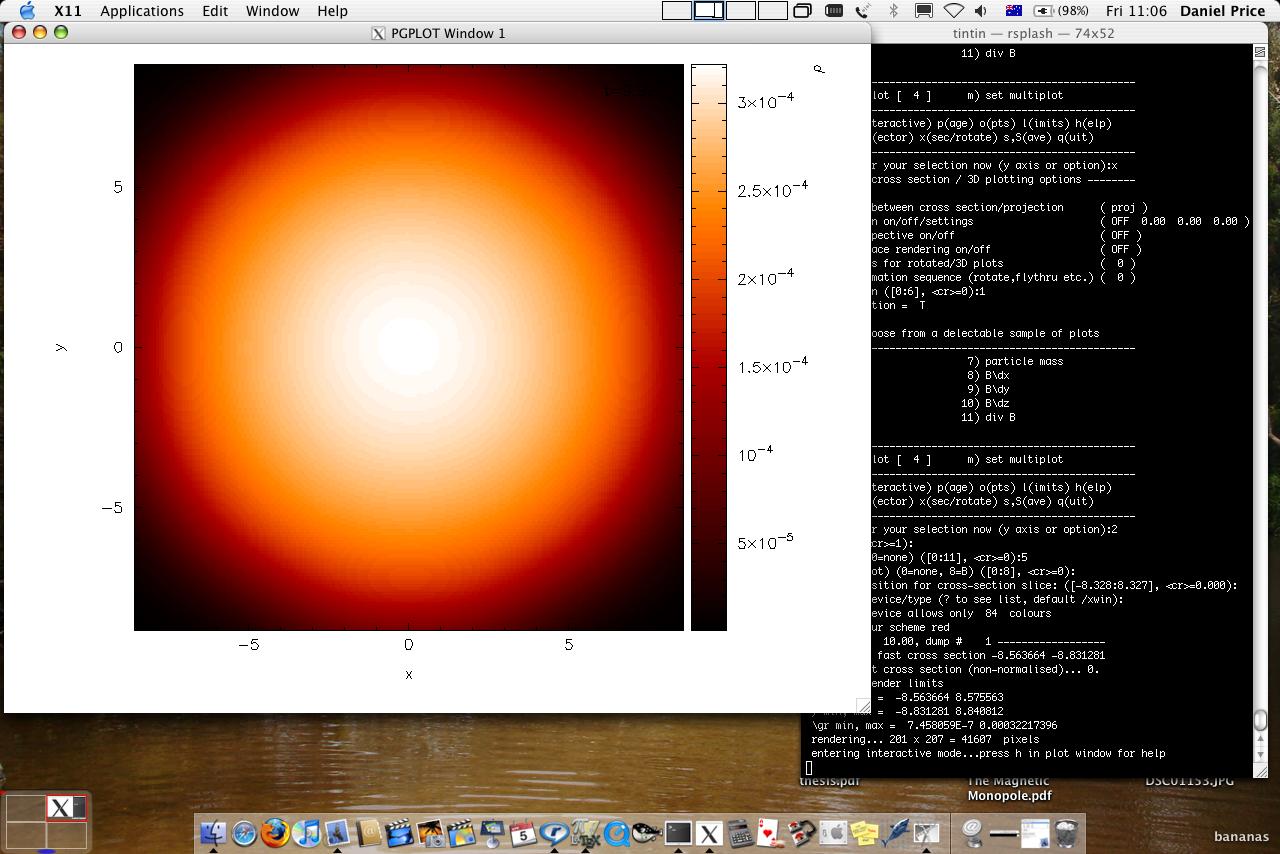The width and height of the screenshot is (1280, 854).
Task: Open the Window menu
Action: 272,11
